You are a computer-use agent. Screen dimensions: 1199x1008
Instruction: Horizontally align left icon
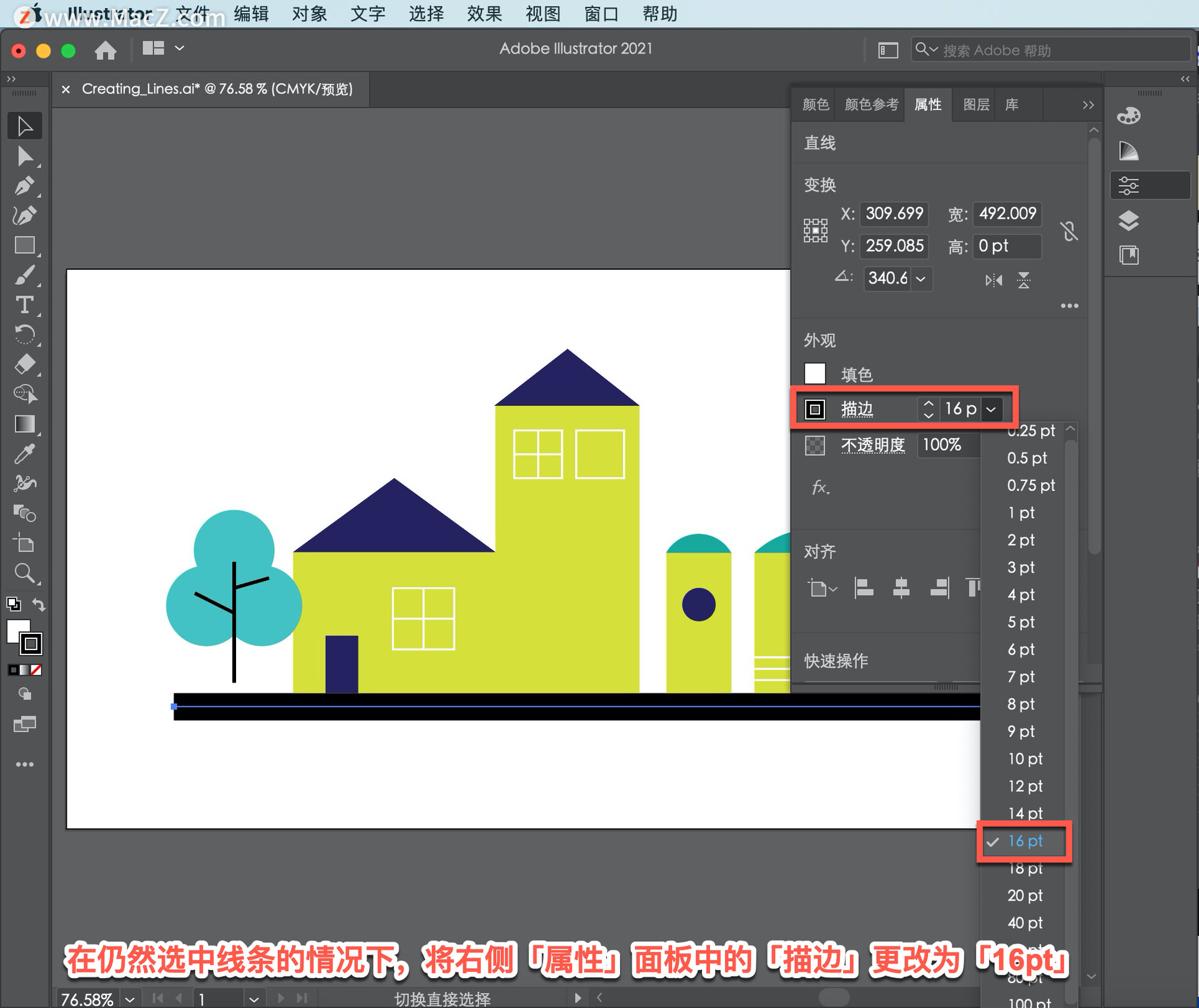[x=864, y=588]
